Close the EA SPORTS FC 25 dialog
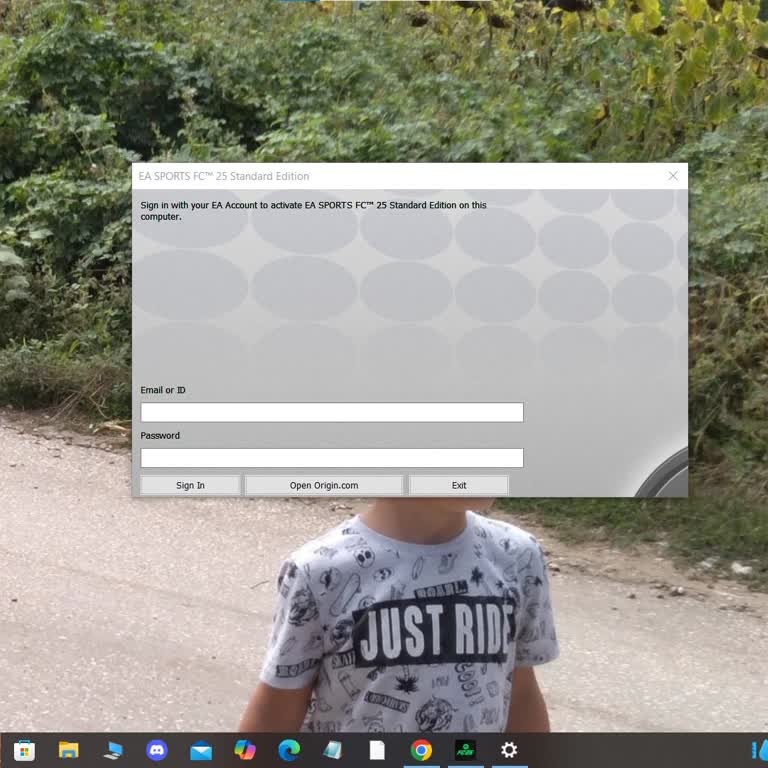 click(x=673, y=176)
